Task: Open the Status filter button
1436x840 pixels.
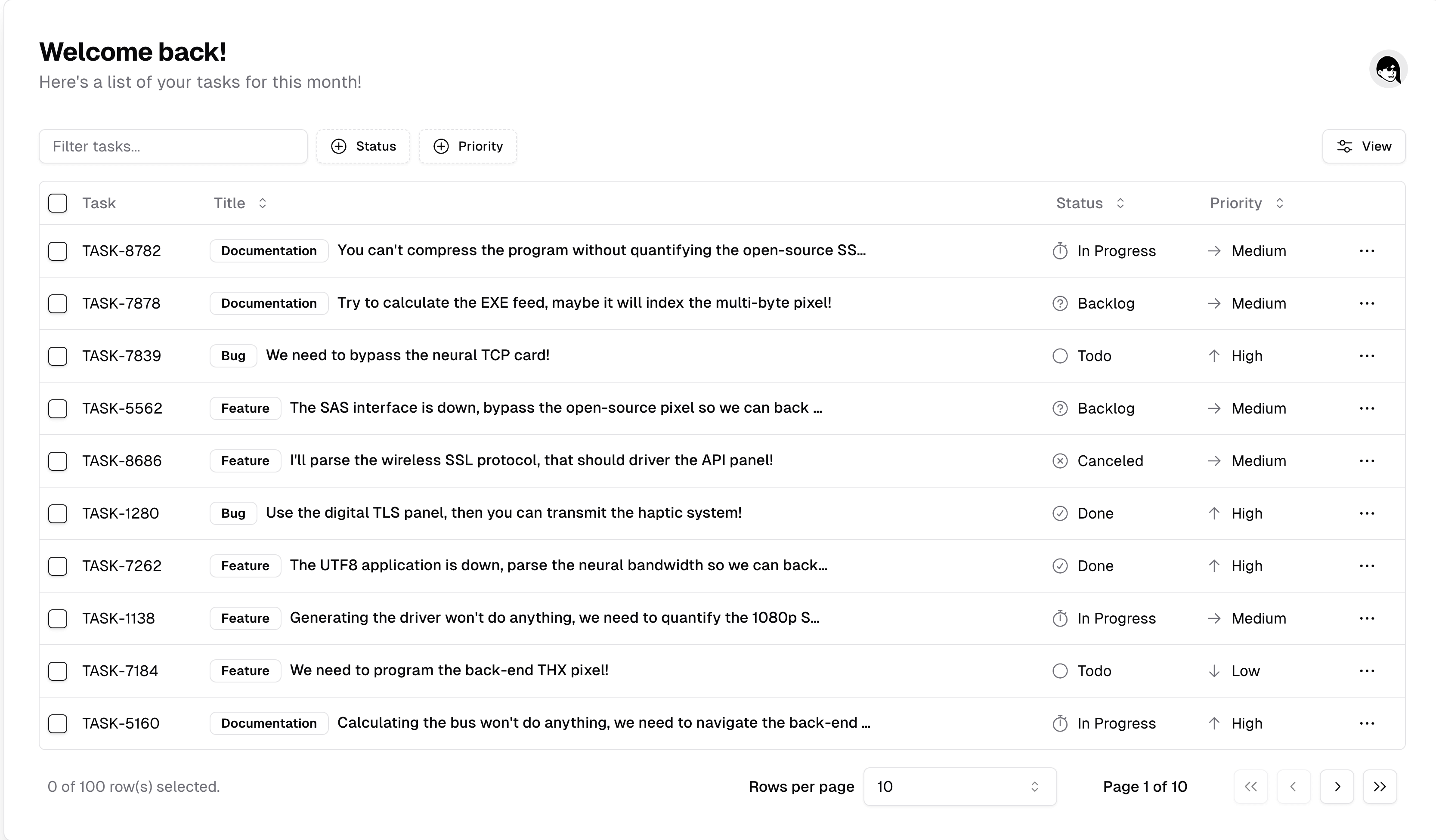Action: click(x=364, y=146)
